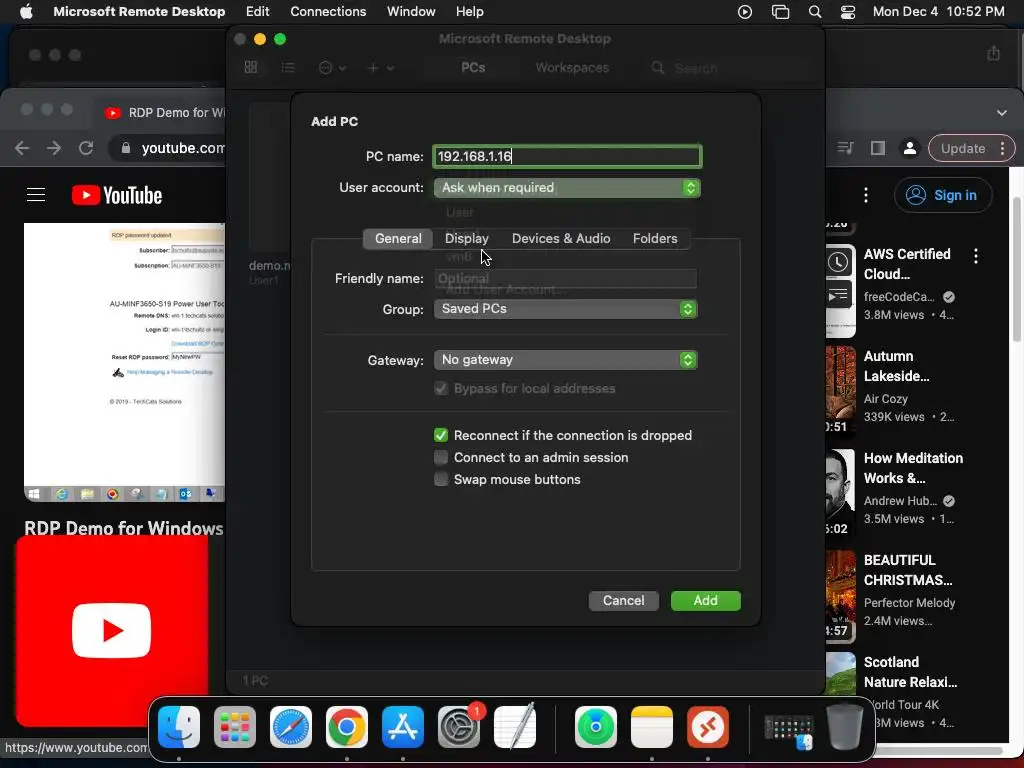This screenshot has height=768, width=1024.
Task: Open YouTube settings three-dot menu
Action: 866,195
